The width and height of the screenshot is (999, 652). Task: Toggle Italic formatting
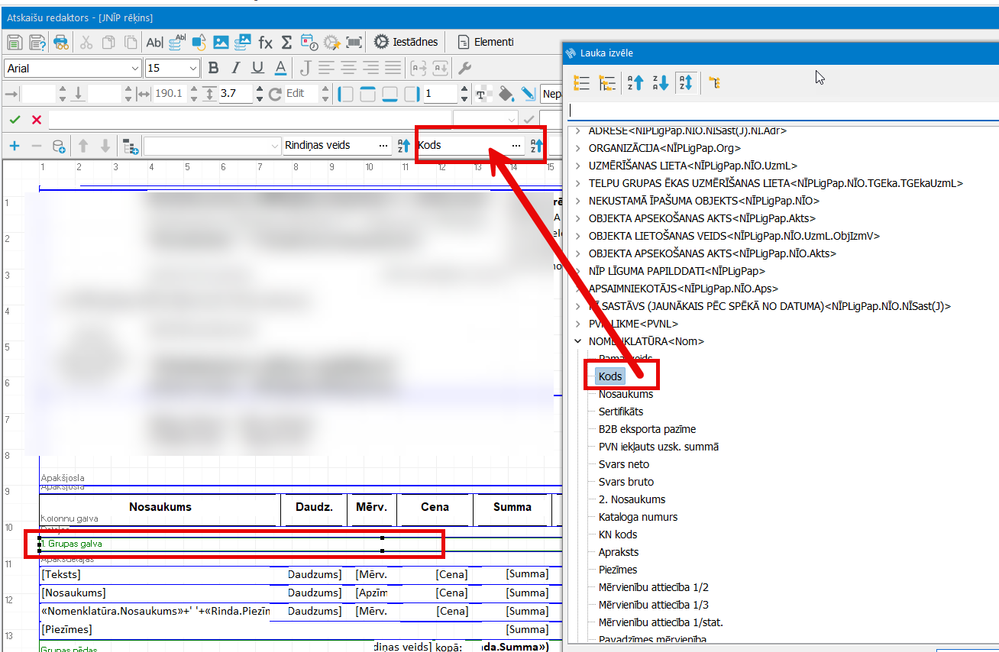point(236,68)
